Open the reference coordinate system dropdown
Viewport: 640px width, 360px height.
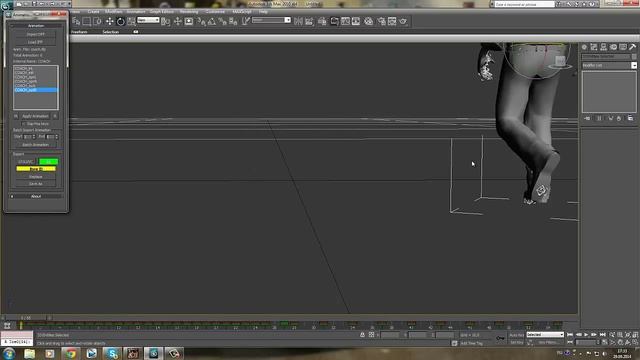pyautogui.click(x=148, y=20)
